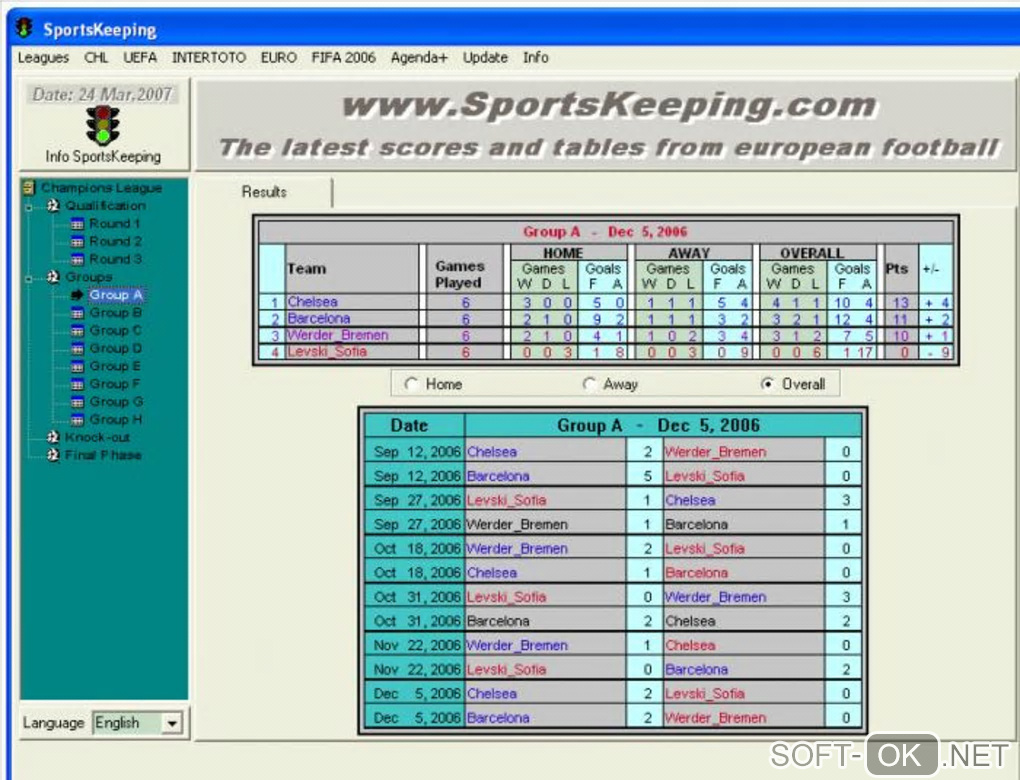The image size is (1020, 780).
Task: Click the soccer ball icon beside Knock-out
Action: 53,437
